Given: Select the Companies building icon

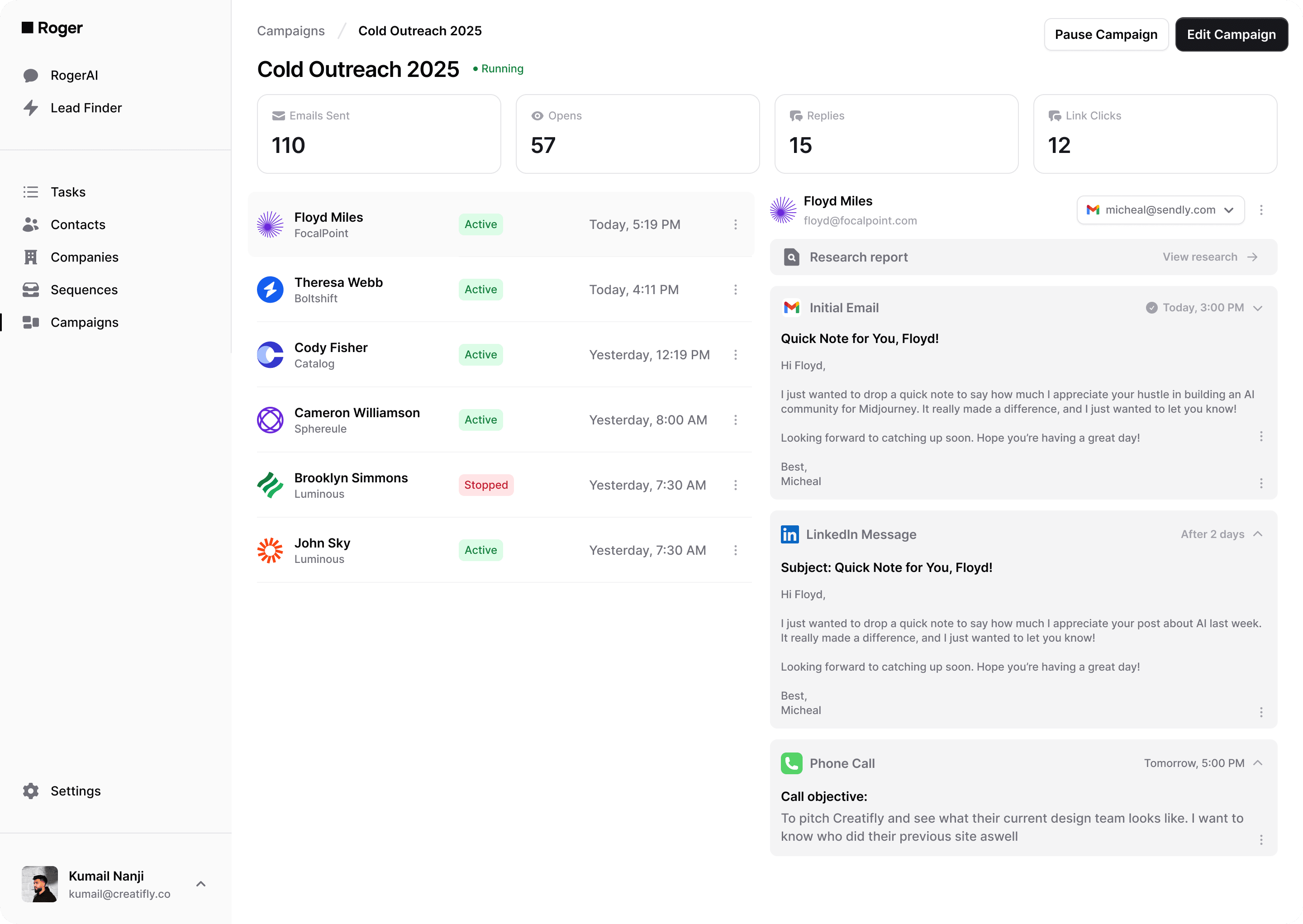Looking at the screenshot, I should [x=30, y=257].
